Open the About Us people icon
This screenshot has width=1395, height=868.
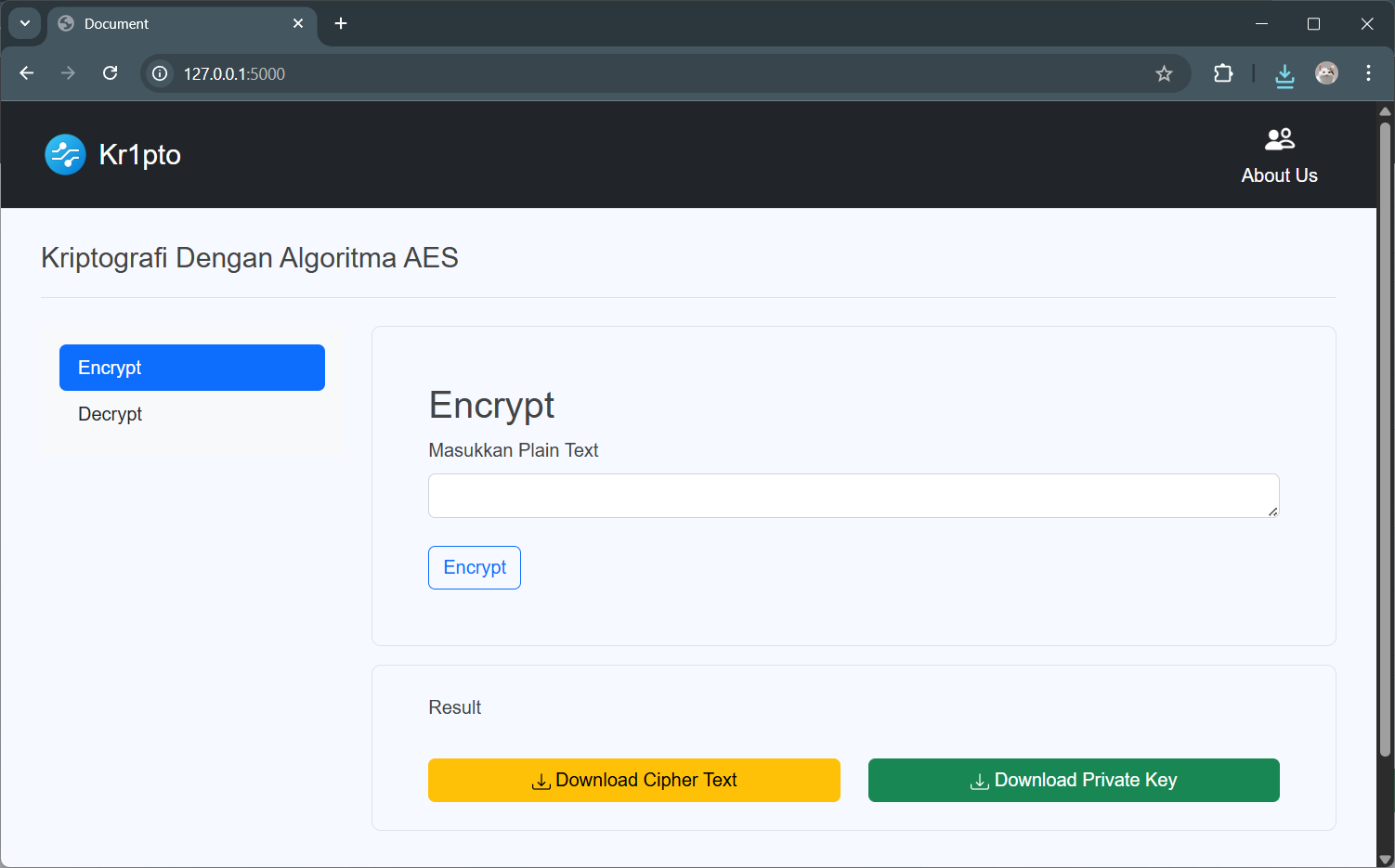(1279, 139)
